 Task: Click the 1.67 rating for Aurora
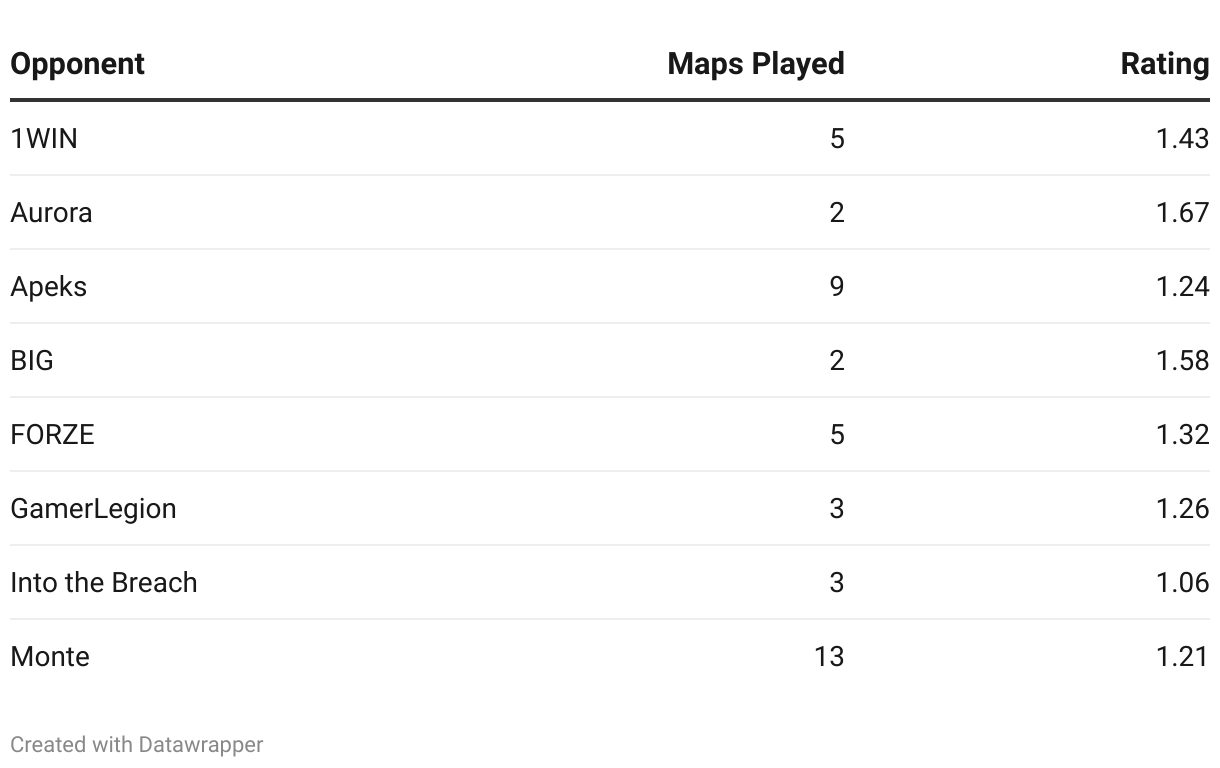[x=1182, y=212]
